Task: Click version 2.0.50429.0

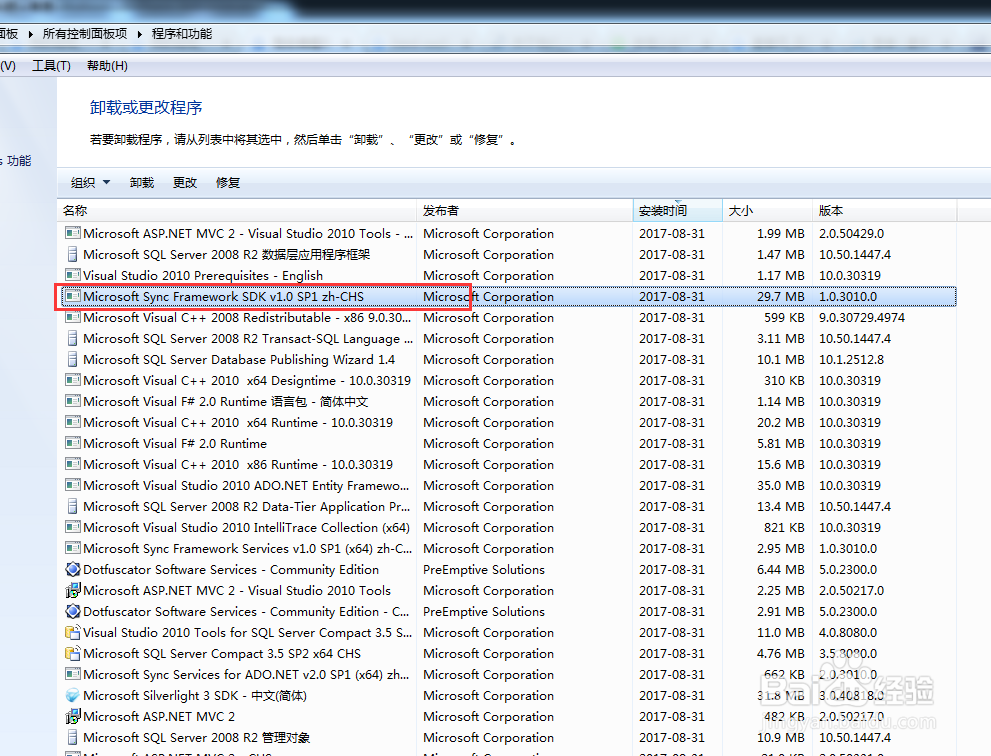Action: [851, 233]
